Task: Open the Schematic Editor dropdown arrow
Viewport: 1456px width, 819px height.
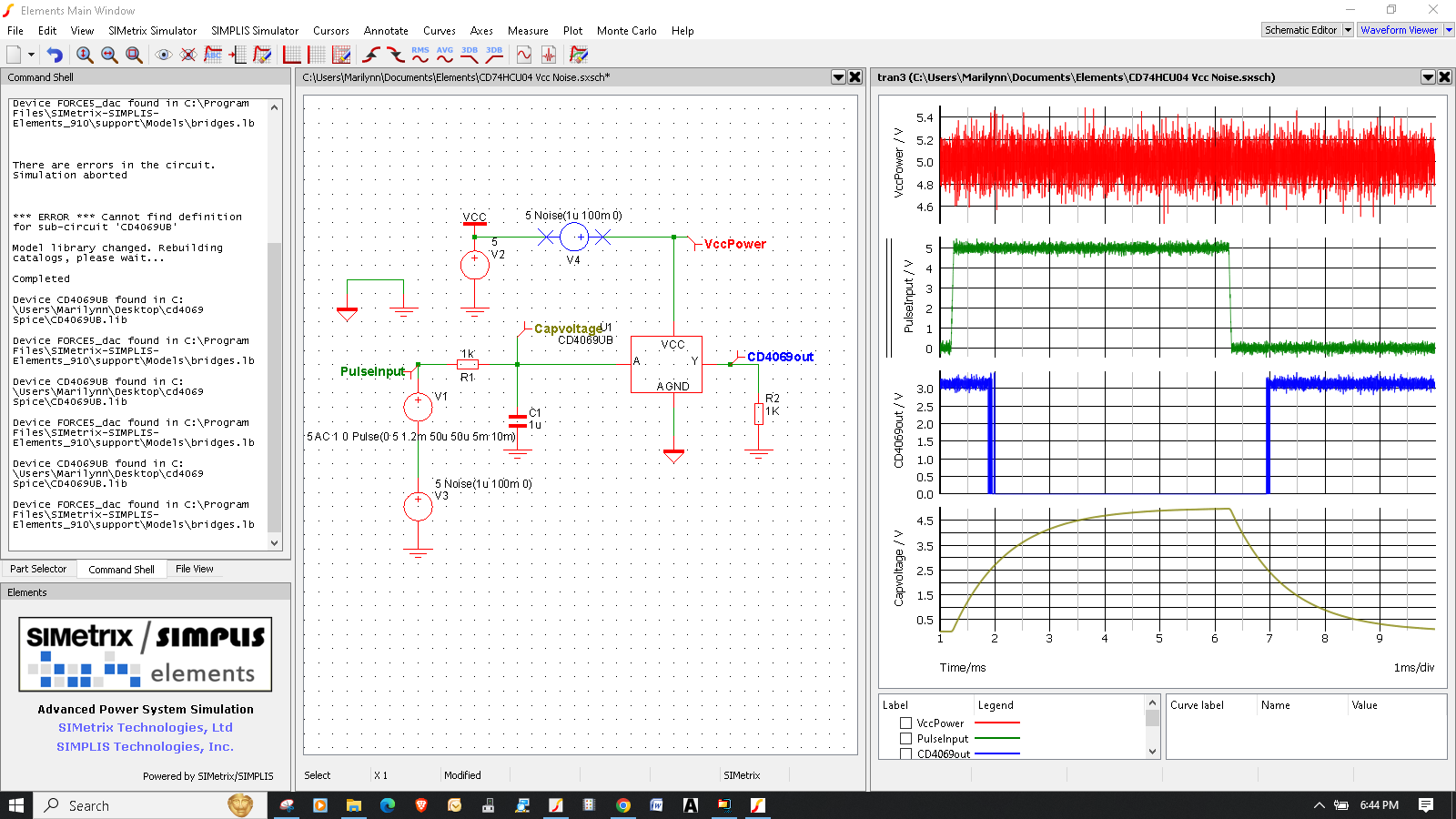Action: (x=1349, y=30)
